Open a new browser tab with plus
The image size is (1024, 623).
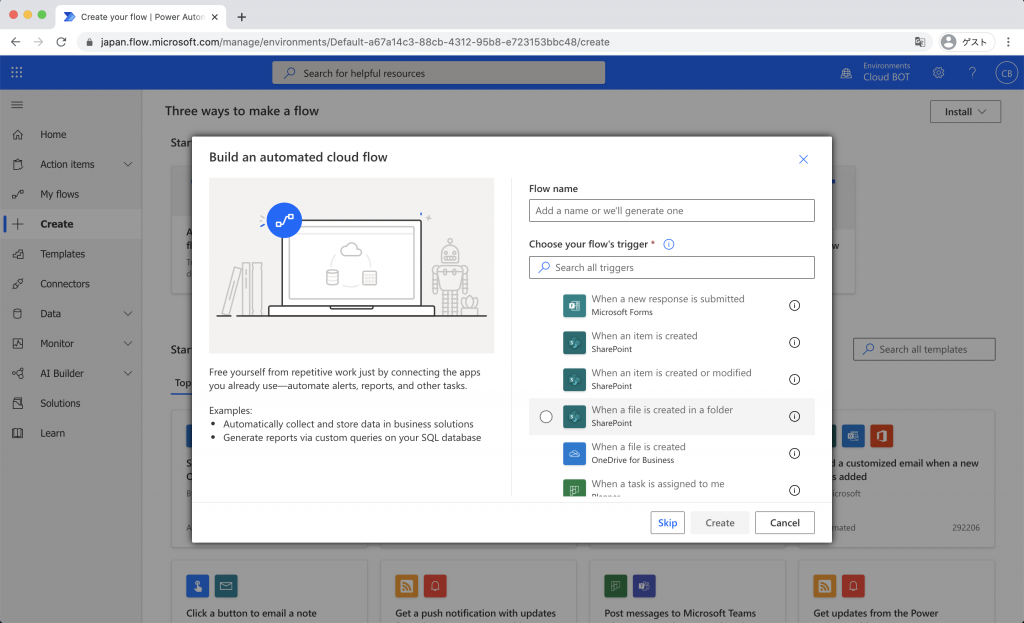242,17
